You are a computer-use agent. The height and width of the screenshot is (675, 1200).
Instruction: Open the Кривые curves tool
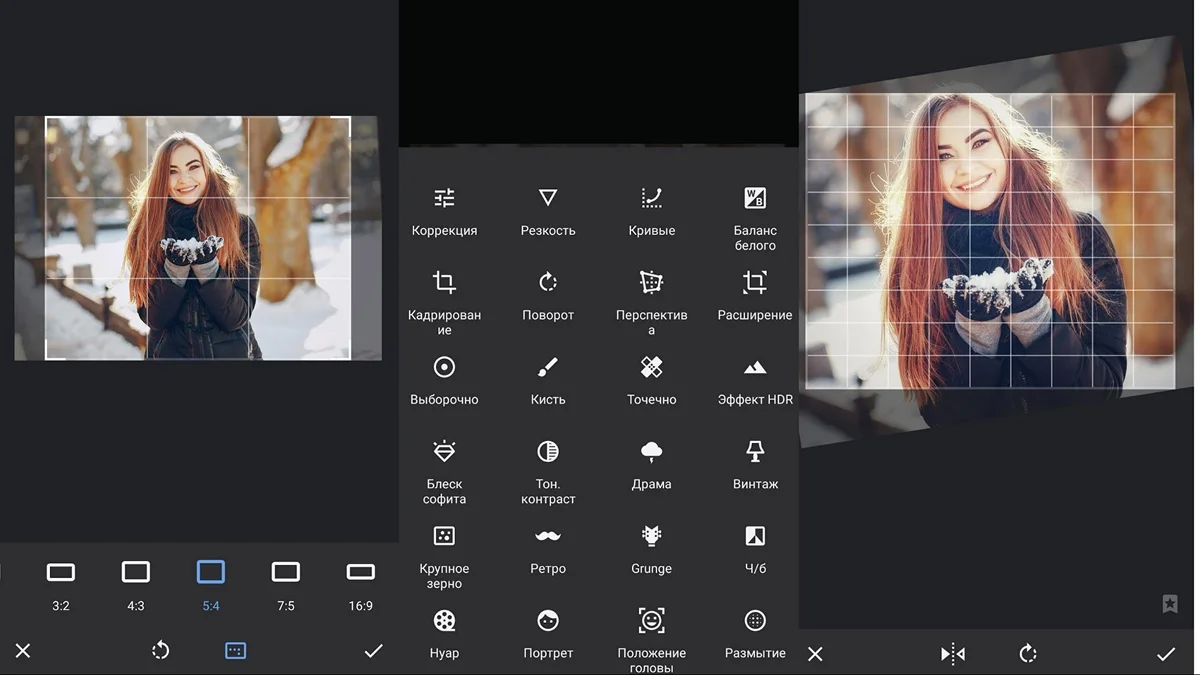click(652, 211)
